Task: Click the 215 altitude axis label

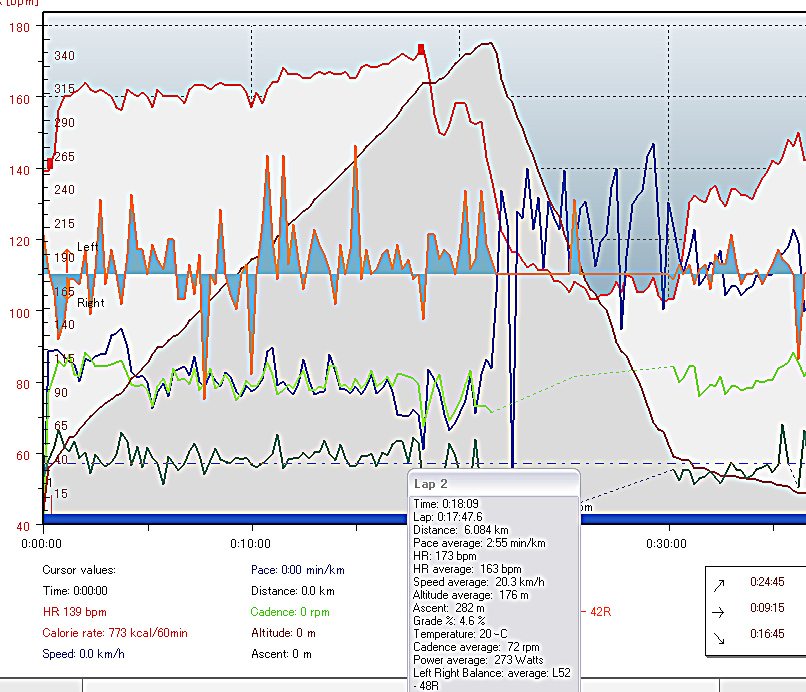Action: pyautogui.click(x=64, y=224)
